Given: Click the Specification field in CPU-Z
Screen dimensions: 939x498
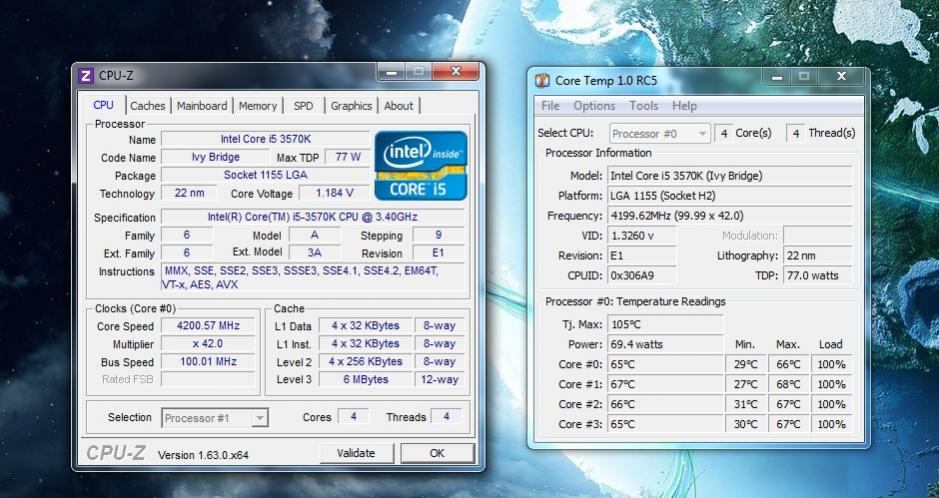Looking at the screenshot, I should point(313,217).
